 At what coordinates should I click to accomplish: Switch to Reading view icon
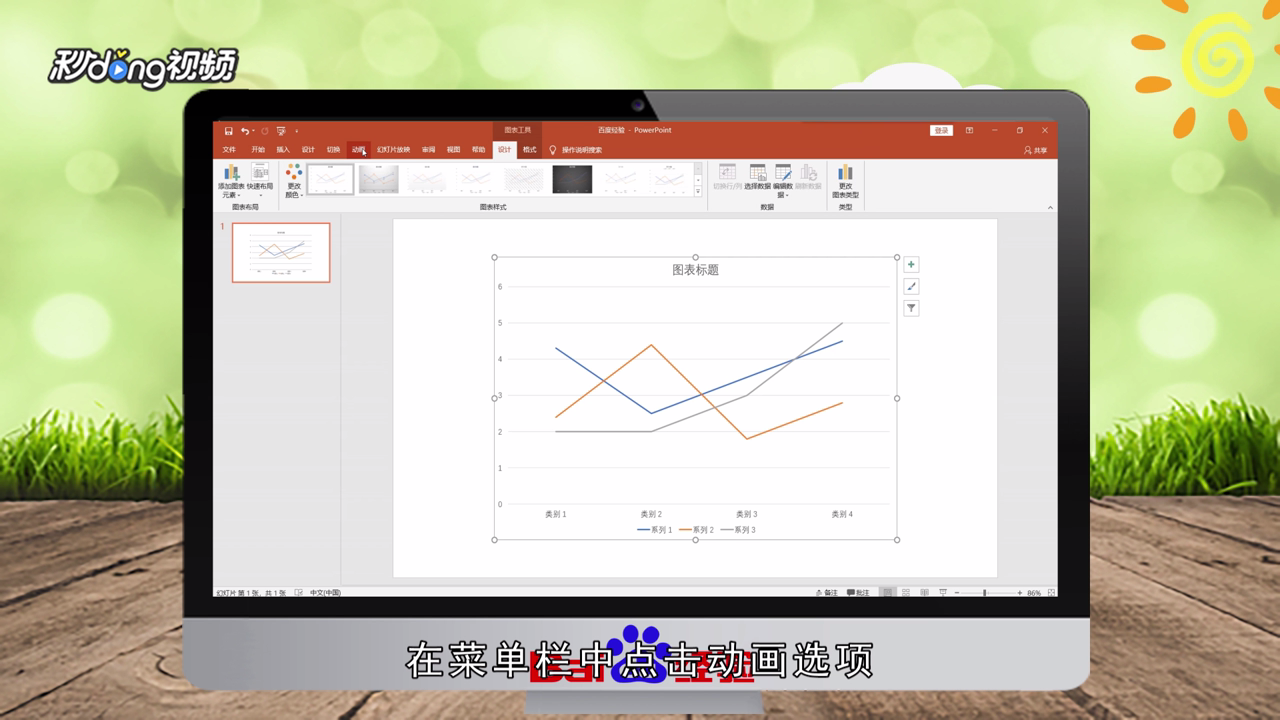[x=924, y=593]
